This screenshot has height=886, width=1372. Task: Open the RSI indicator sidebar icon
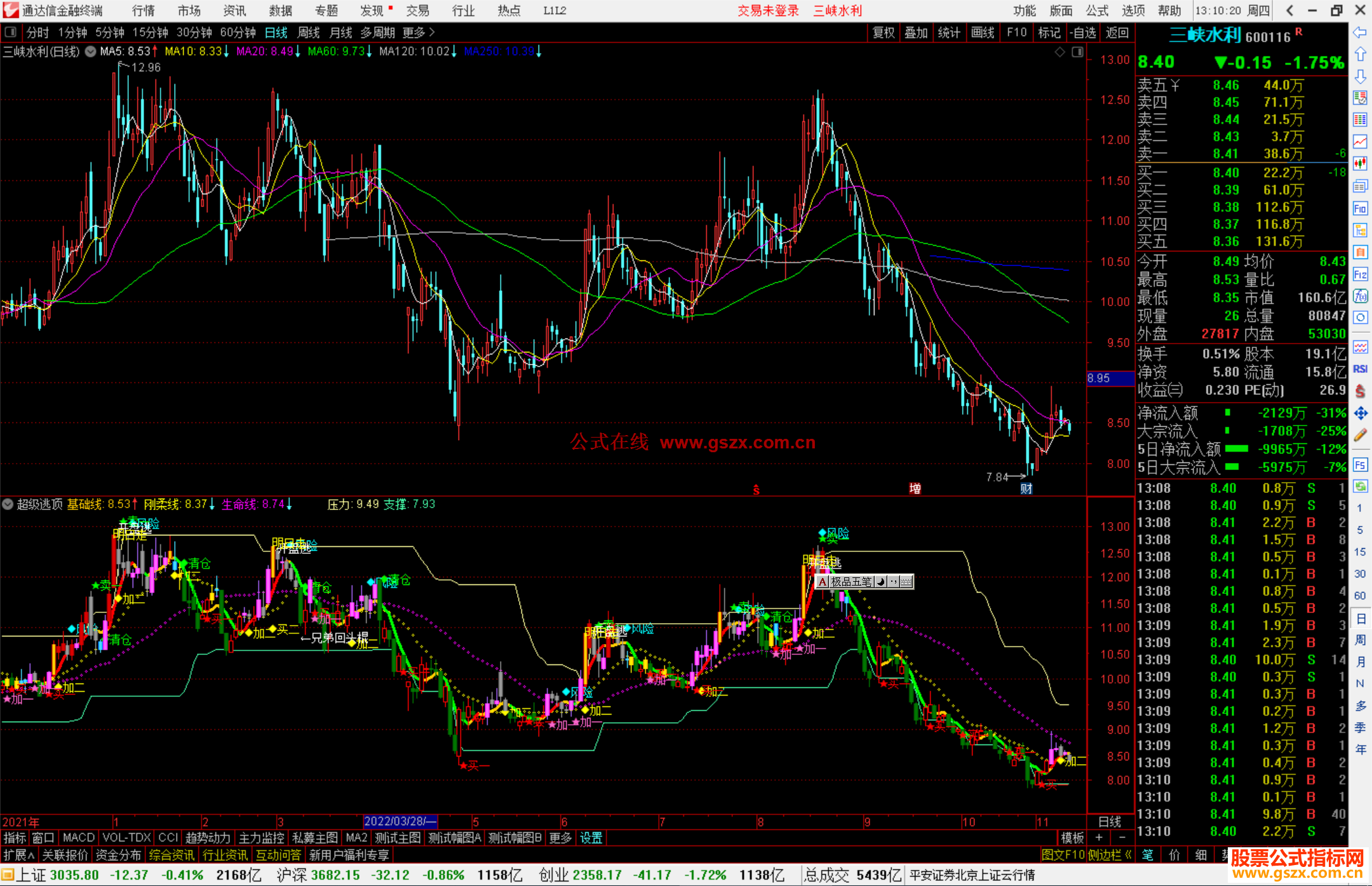click(1360, 369)
